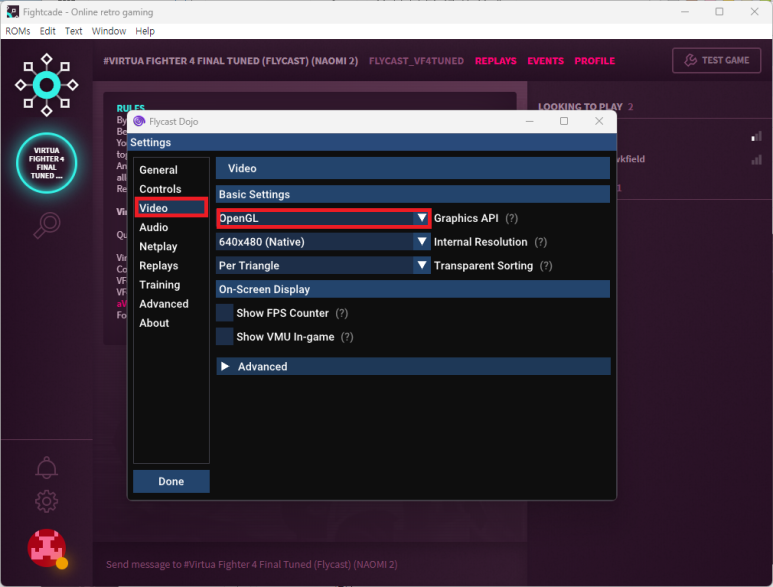This screenshot has width=773, height=587.
Task: Click help (?) next to Show VMU In-game
Action: [x=347, y=337]
